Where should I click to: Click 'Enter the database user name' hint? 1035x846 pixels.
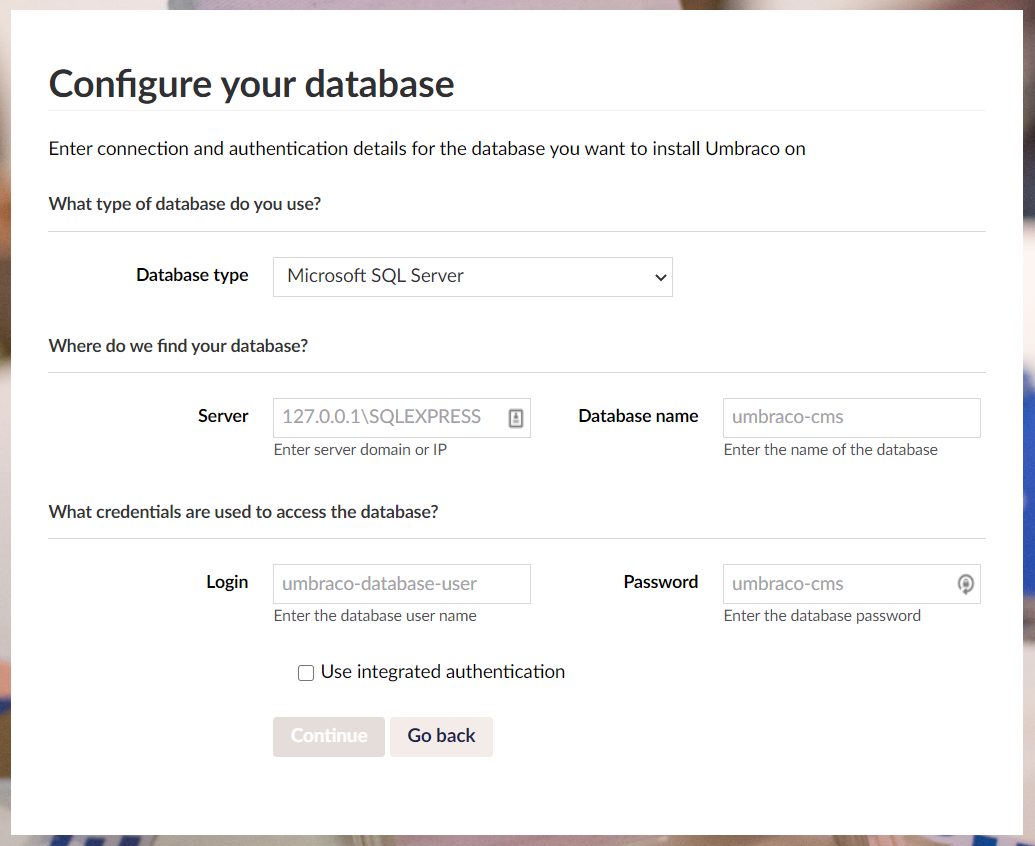point(375,616)
